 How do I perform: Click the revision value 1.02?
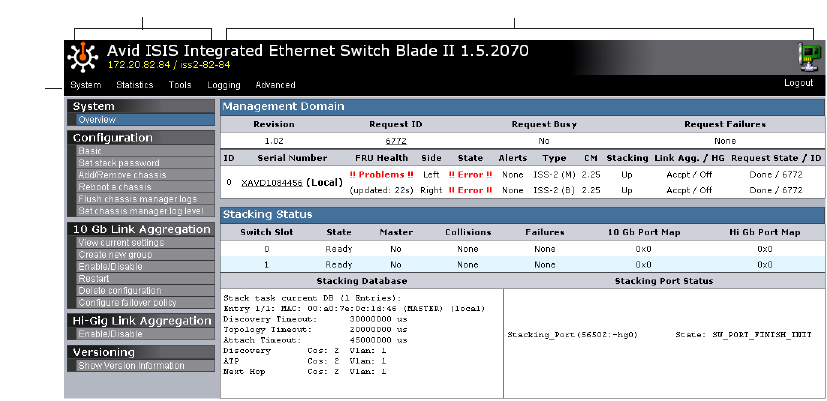(274, 141)
